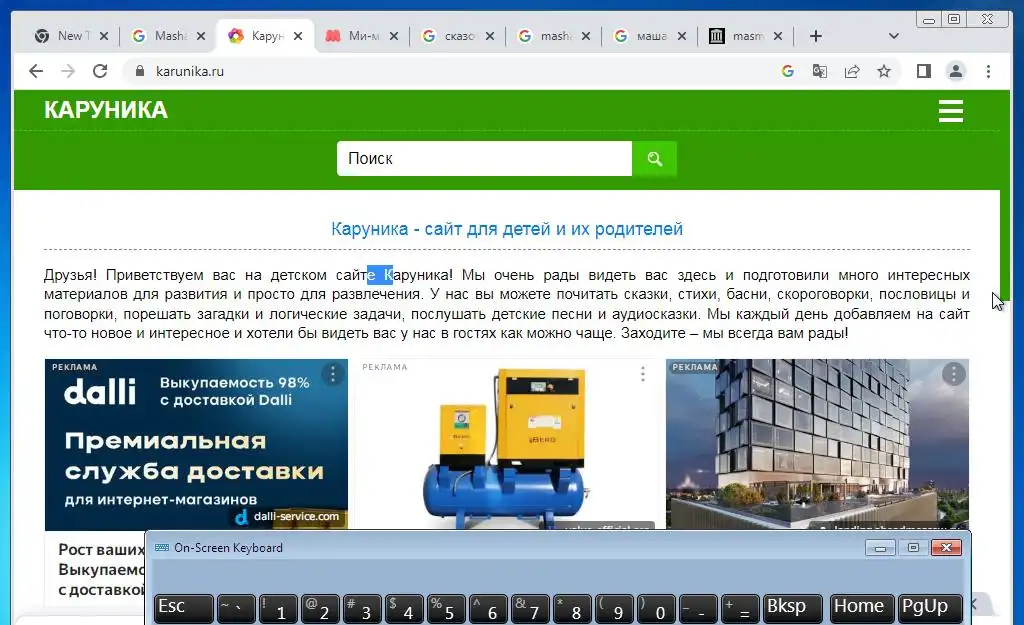
Task: Open the dalli delivery service ad
Action: click(196, 444)
